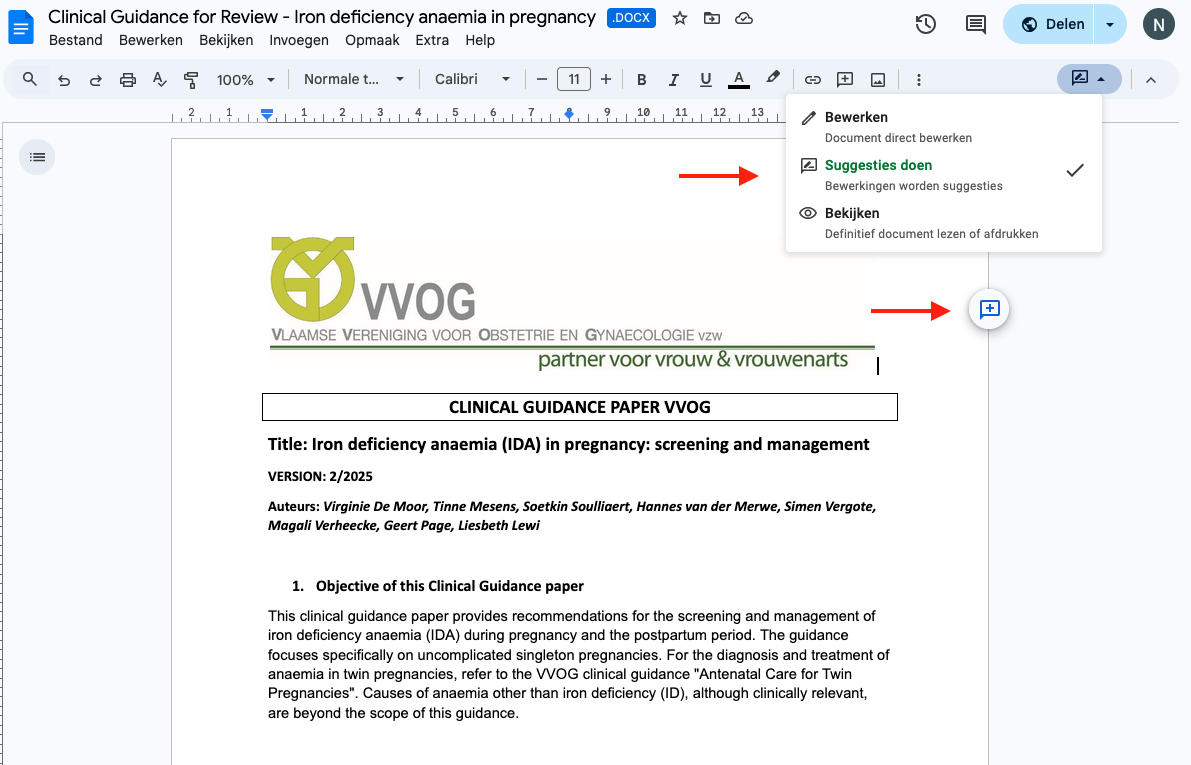The width and height of the screenshot is (1191, 765).
Task: Star this document
Action: (x=680, y=18)
